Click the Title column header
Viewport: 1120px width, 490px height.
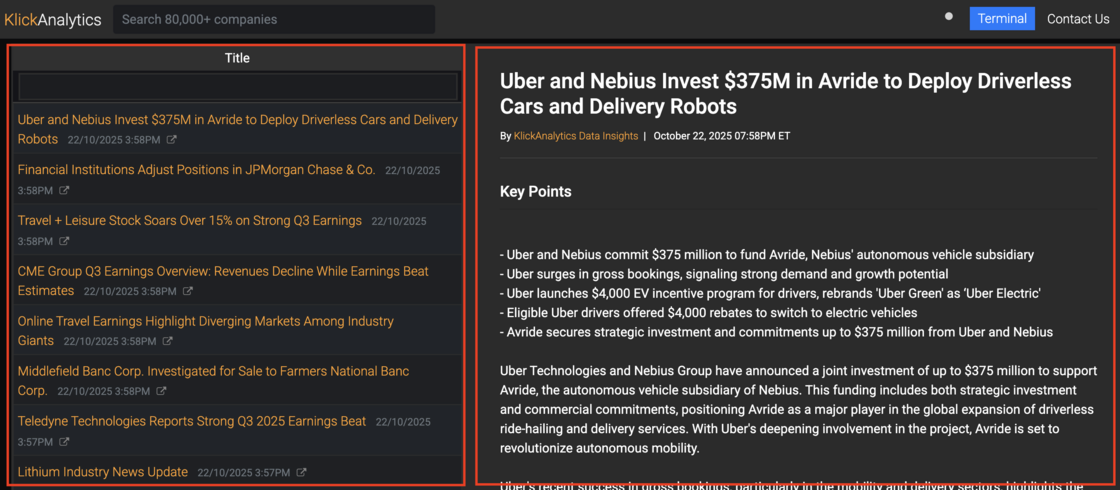coord(237,58)
